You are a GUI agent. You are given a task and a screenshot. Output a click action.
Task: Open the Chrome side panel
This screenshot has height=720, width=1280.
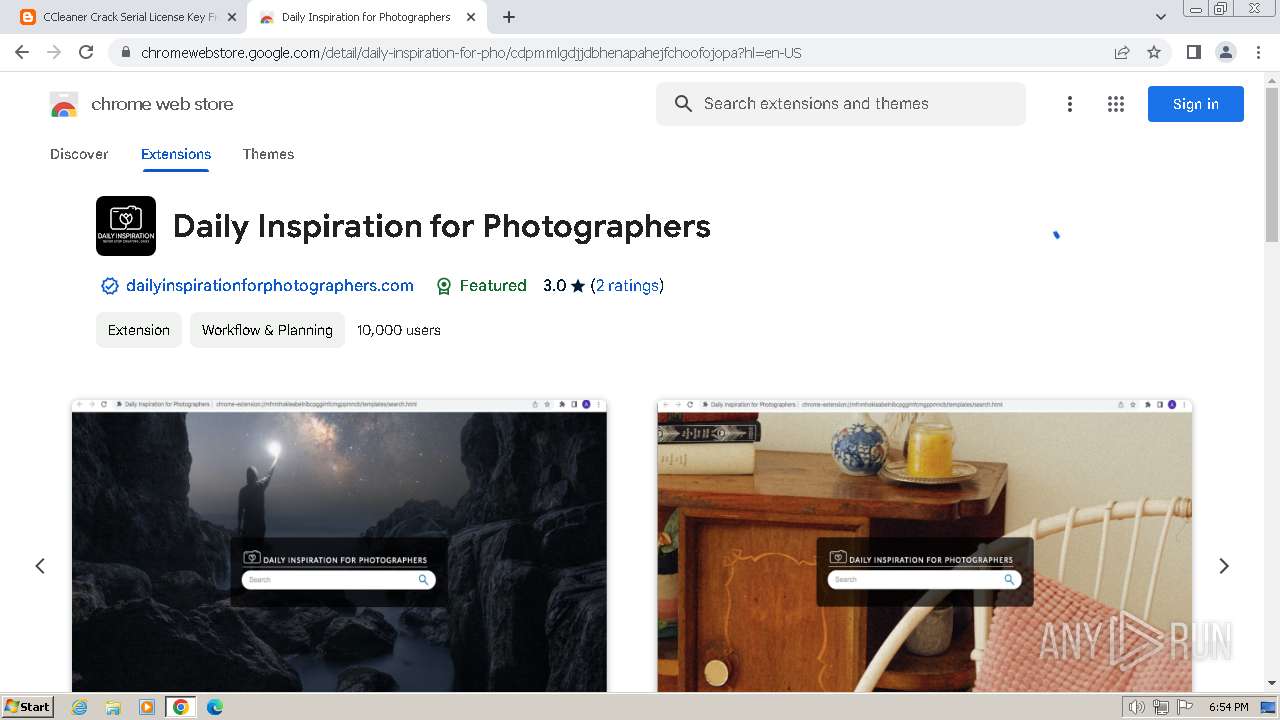coord(1193,52)
